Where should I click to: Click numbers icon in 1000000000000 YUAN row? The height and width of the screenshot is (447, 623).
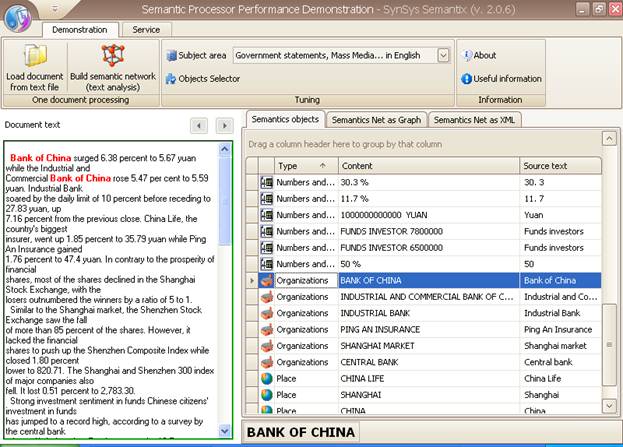266,215
